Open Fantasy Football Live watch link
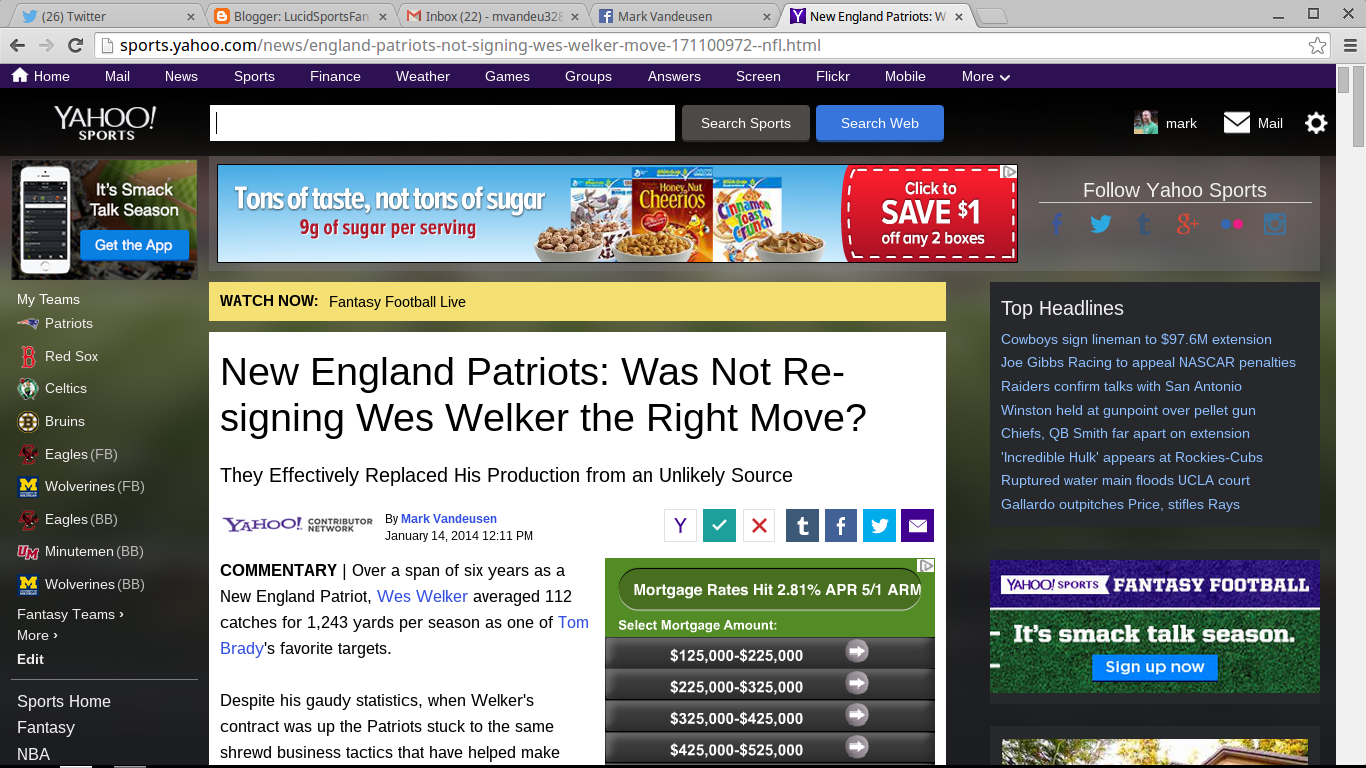The width and height of the screenshot is (1366, 768). 397,302
